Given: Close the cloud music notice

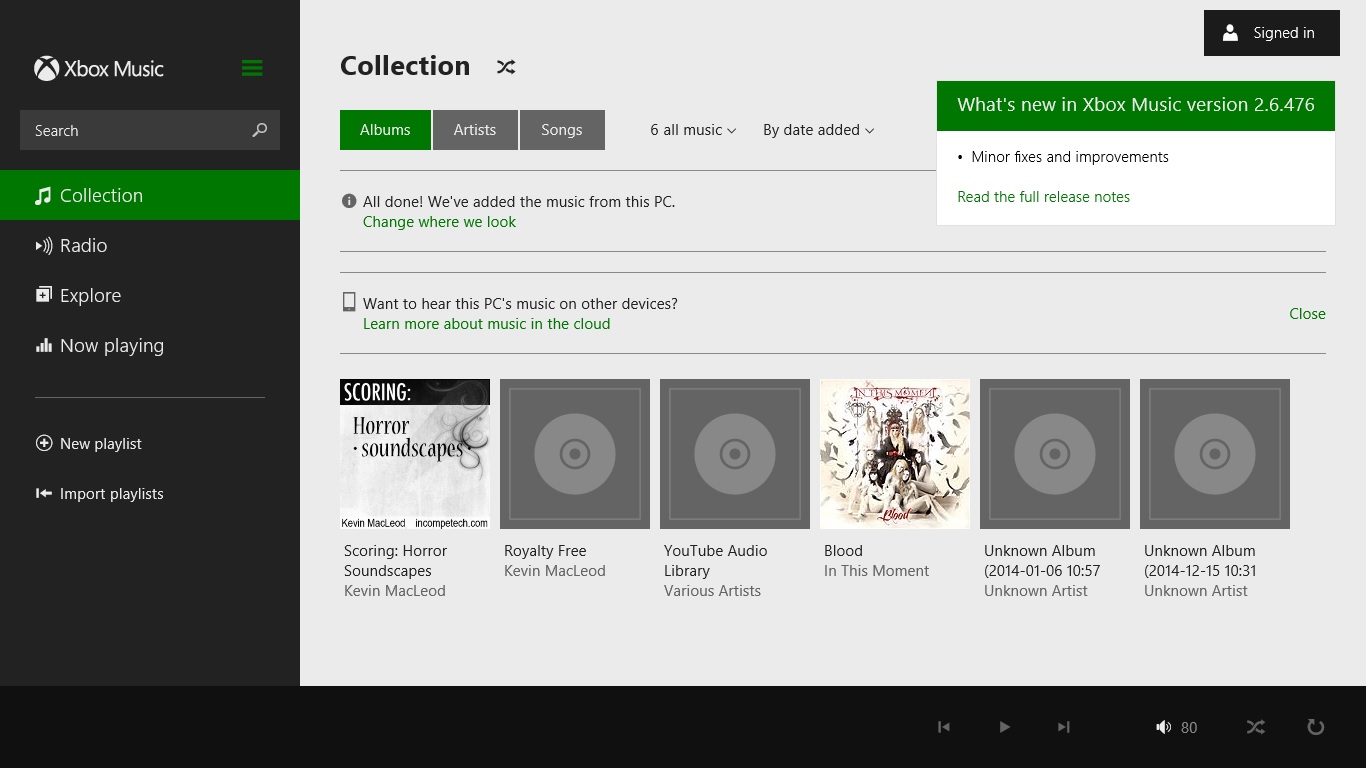Looking at the screenshot, I should 1307,313.
